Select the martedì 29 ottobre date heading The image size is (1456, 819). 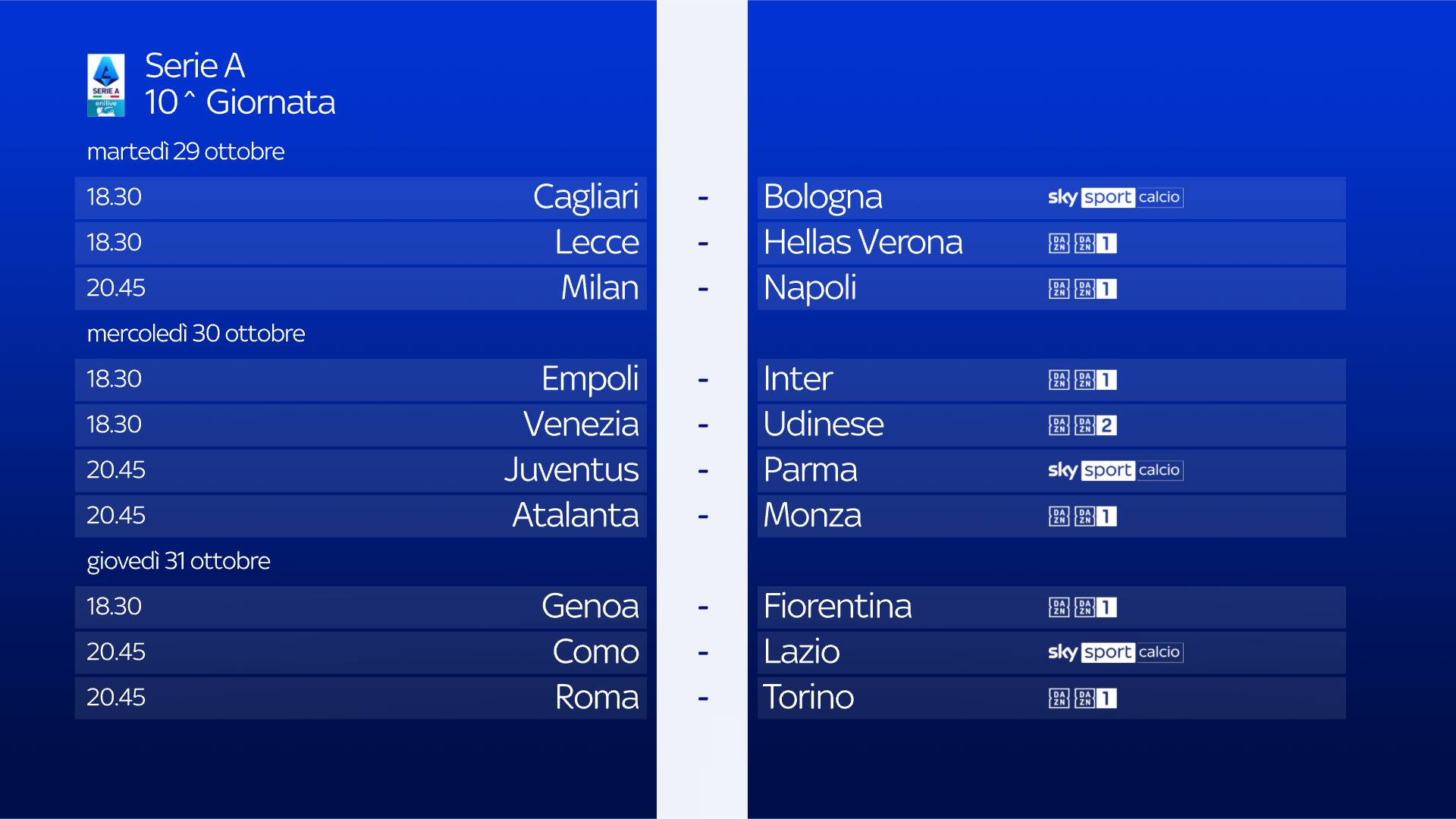coord(186,152)
